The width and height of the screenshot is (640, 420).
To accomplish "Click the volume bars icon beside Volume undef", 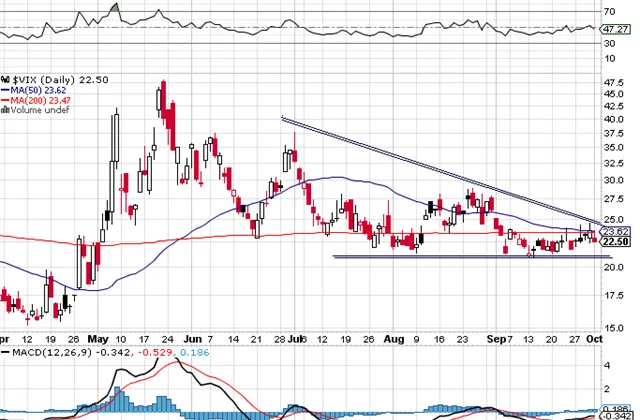I will click(6, 110).
